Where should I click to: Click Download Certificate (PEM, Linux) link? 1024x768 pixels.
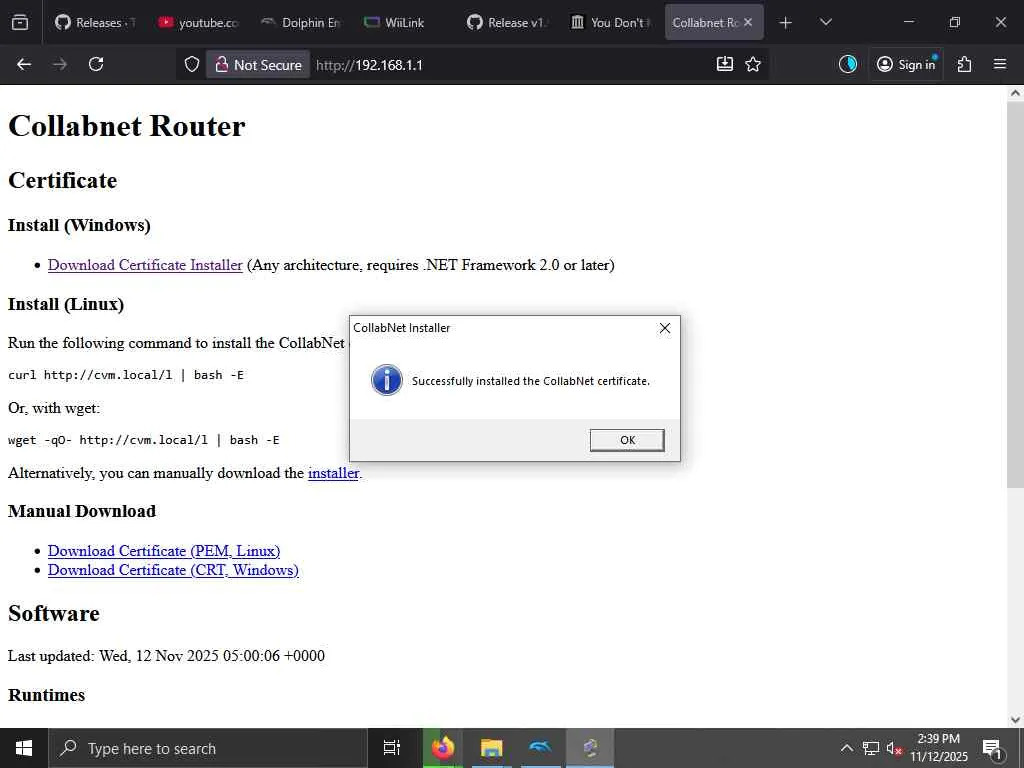[164, 551]
